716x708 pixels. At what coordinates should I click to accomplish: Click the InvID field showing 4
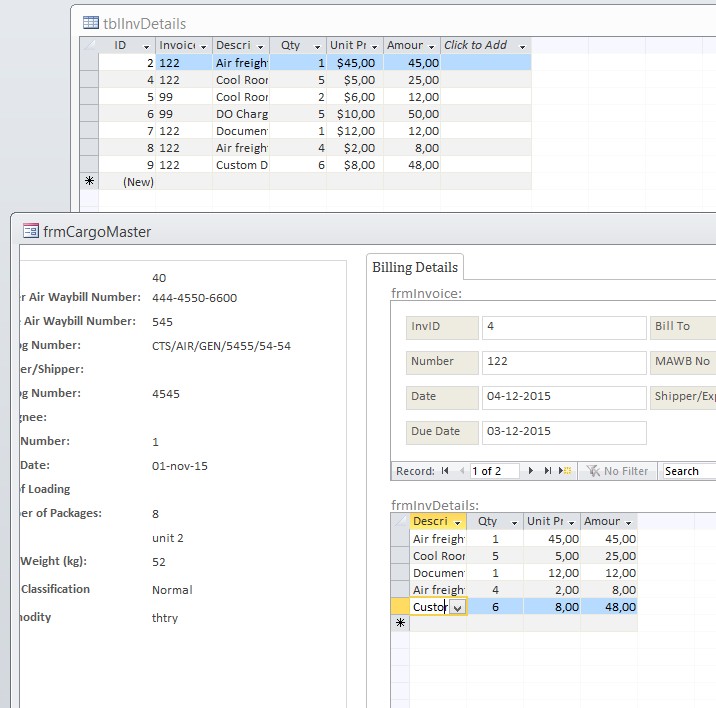563,328
